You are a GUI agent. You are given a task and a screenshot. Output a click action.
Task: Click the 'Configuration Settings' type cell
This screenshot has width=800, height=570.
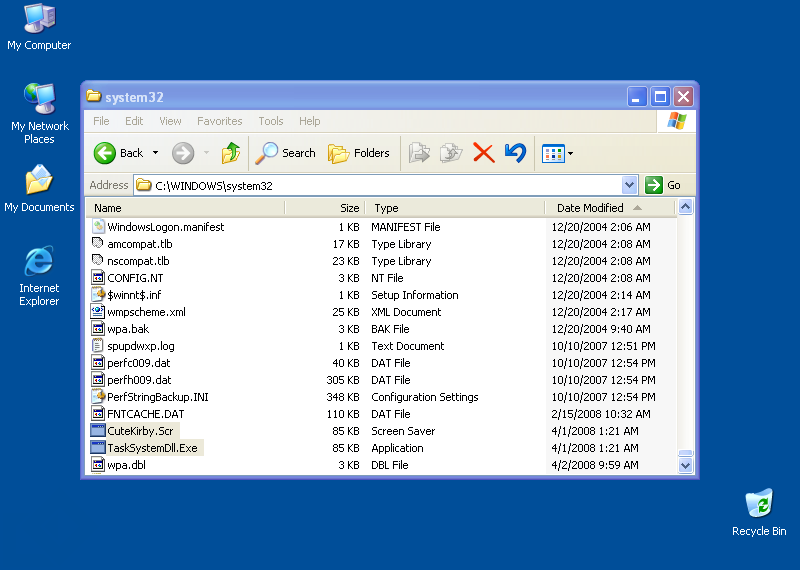point(424,396)
